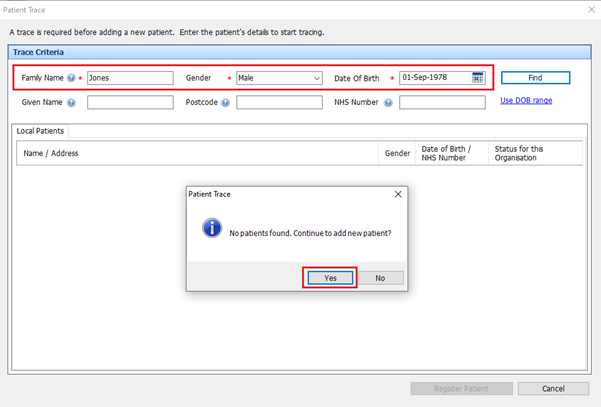Click the Name / Address column header
The image size is (601, 407).
pyautogui.click(x=51, y=153)
